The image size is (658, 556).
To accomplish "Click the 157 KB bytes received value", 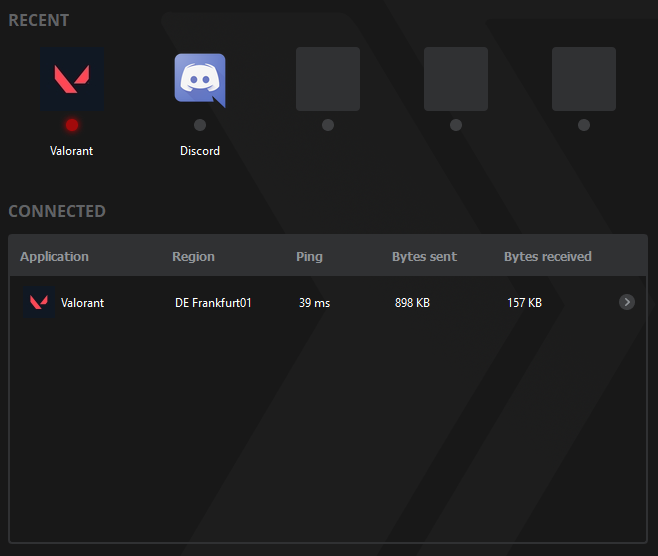I will click(525, 303).
